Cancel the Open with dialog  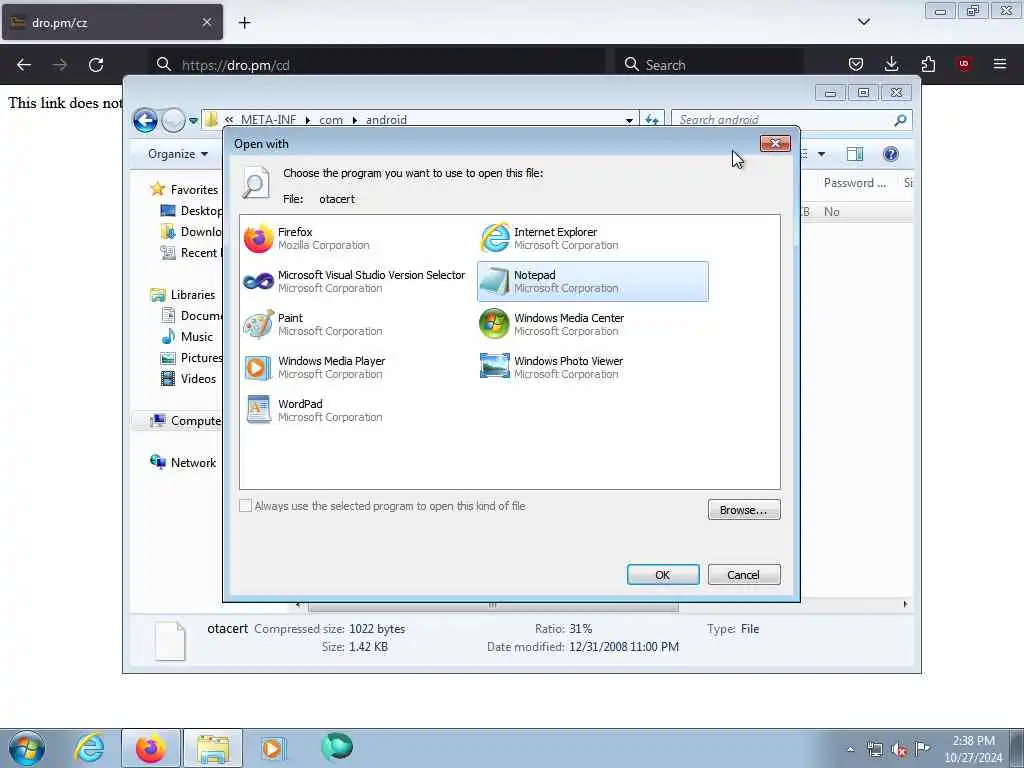pyautogui.click(x=744, y=575)
